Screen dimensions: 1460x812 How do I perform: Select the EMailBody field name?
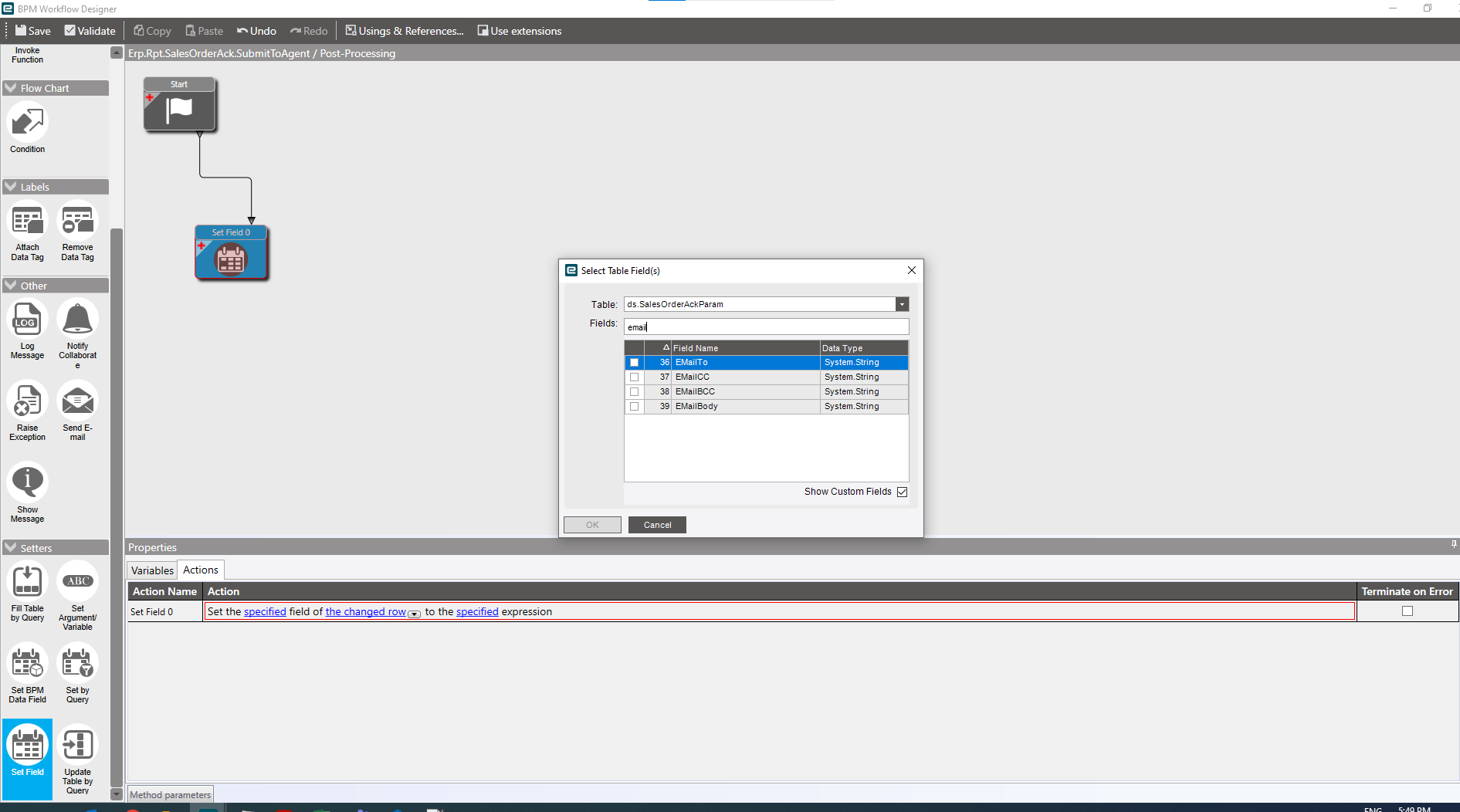tap(696, 407)
